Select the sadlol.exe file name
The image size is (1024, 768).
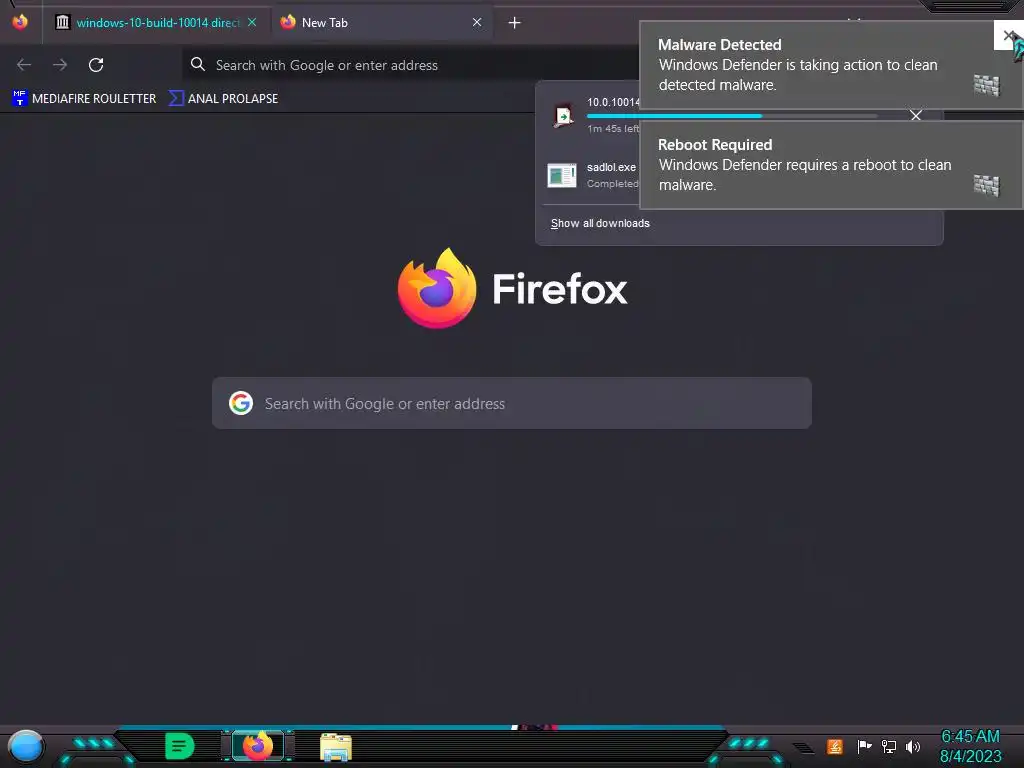pyautogui.click(x=611, y=167)
